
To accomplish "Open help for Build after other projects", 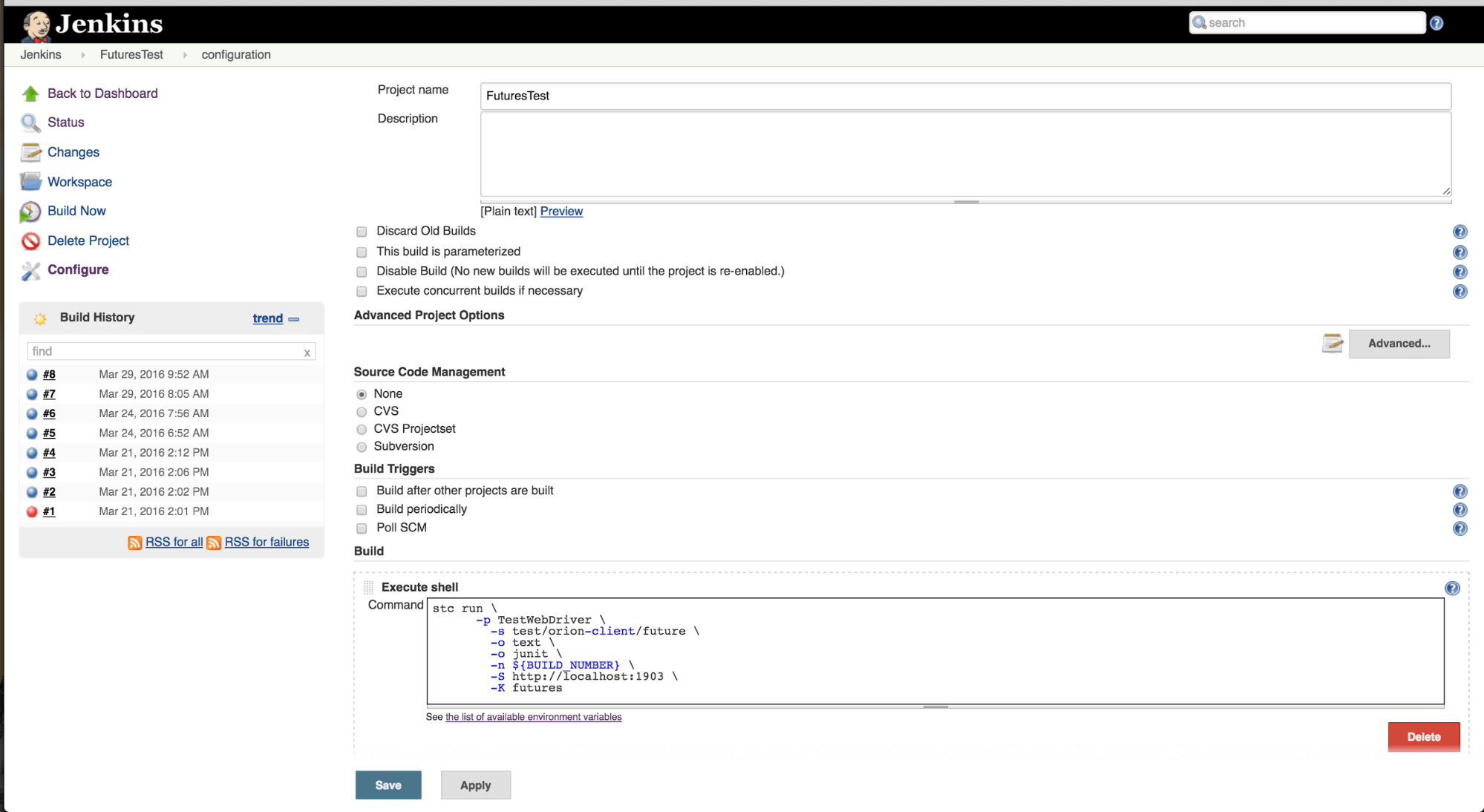I will (1460, 491).
